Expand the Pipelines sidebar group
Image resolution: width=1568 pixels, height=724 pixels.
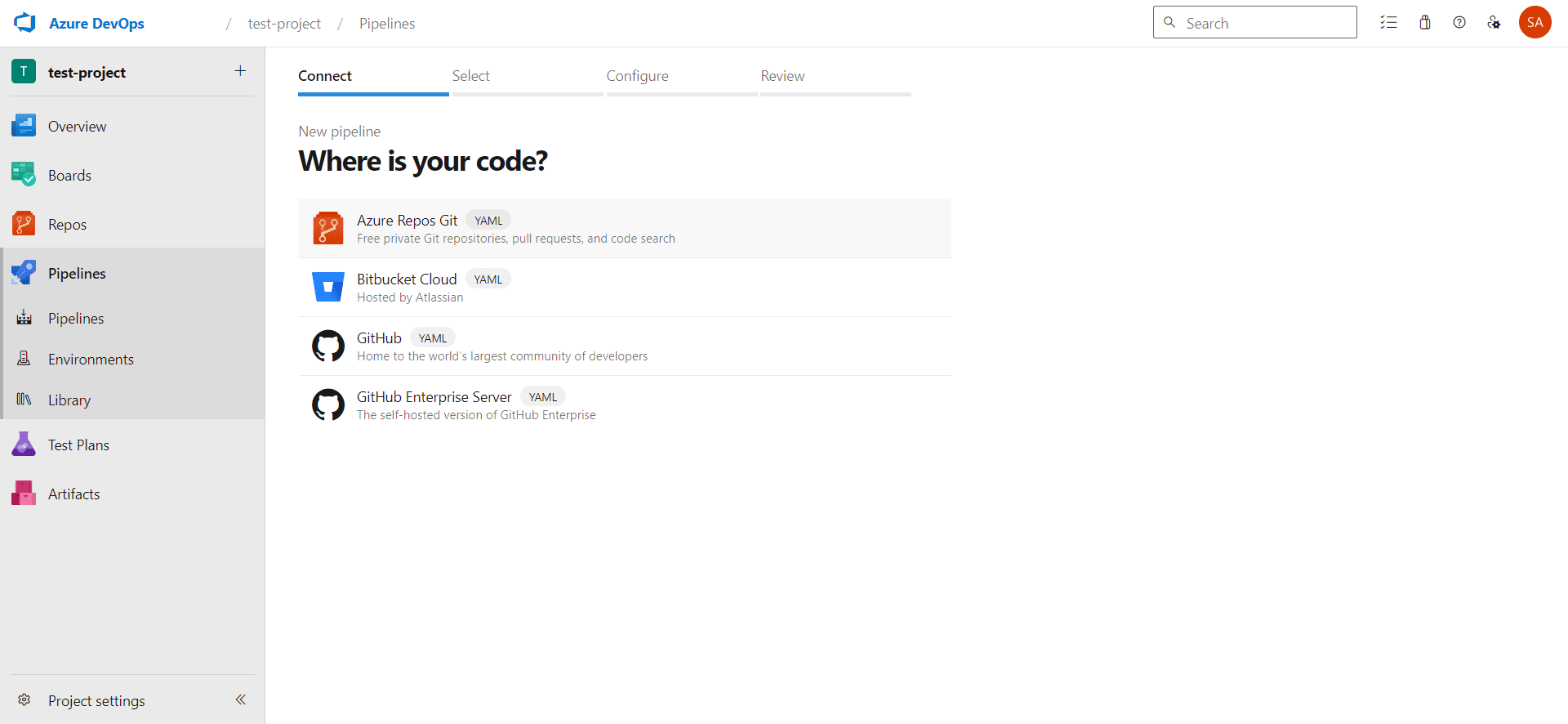(77, 274)
